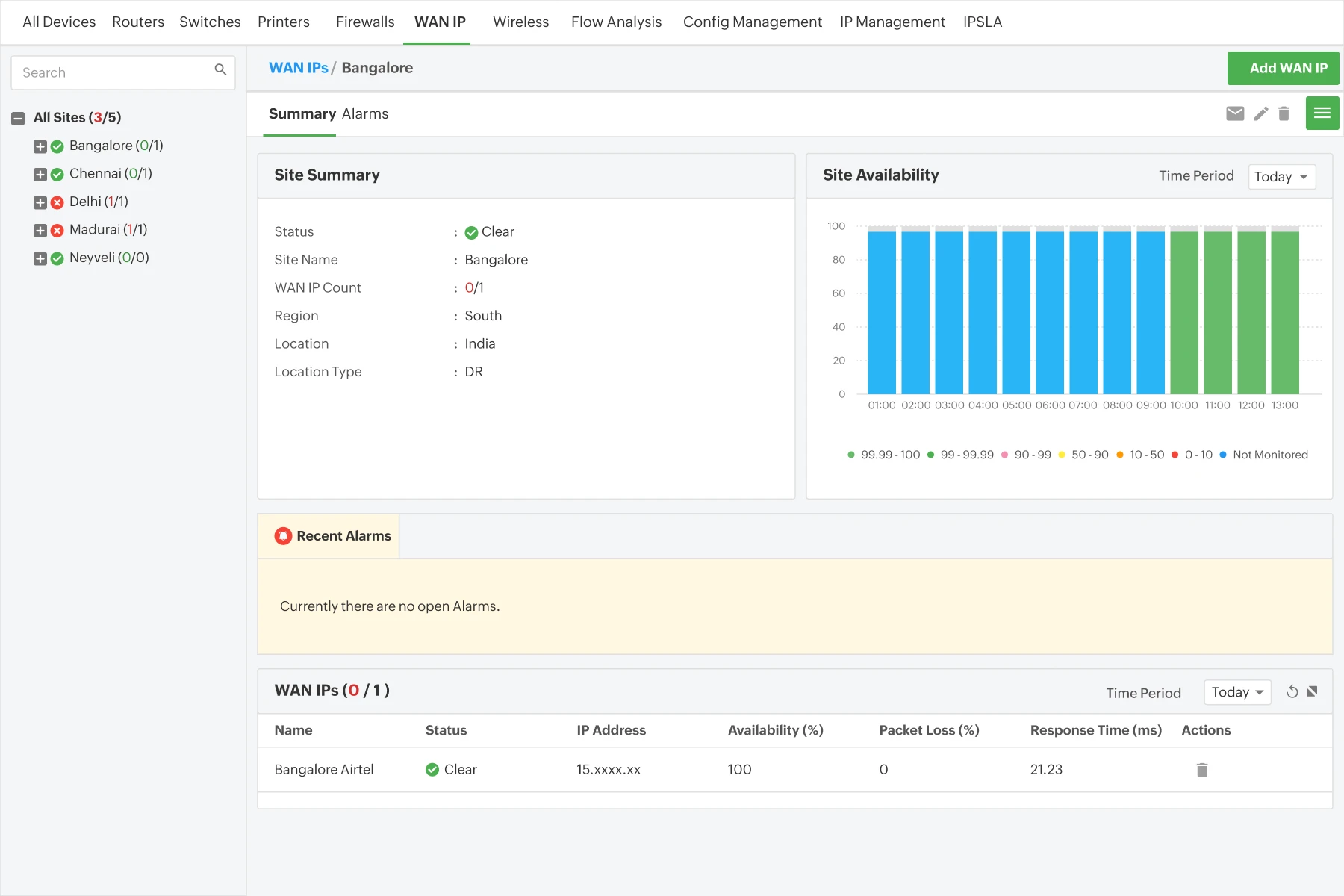
Task: Click Delhi red status icon in tree
Action: 57,202
